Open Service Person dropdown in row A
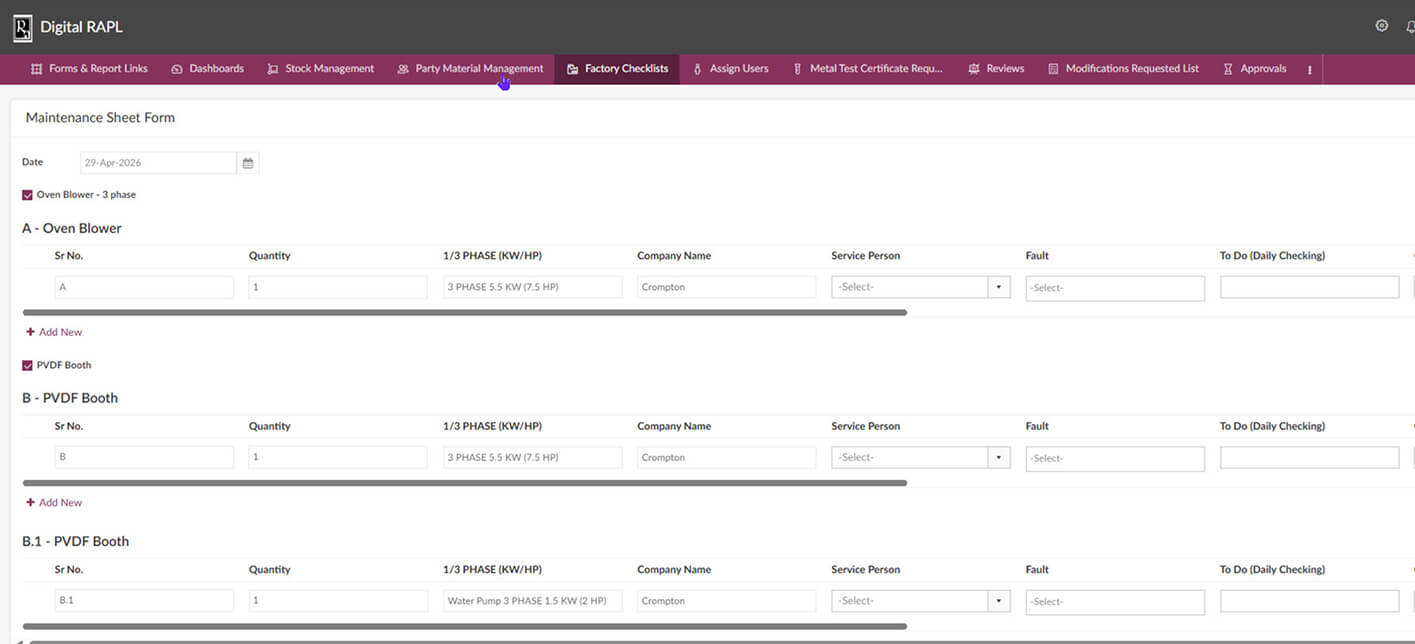Screen dimensions: 1415x644 point(920,287)
